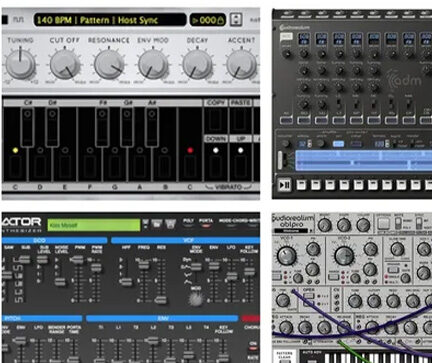
Task: Select the ENV MOD knob
Action: click(x=153, y=64)
